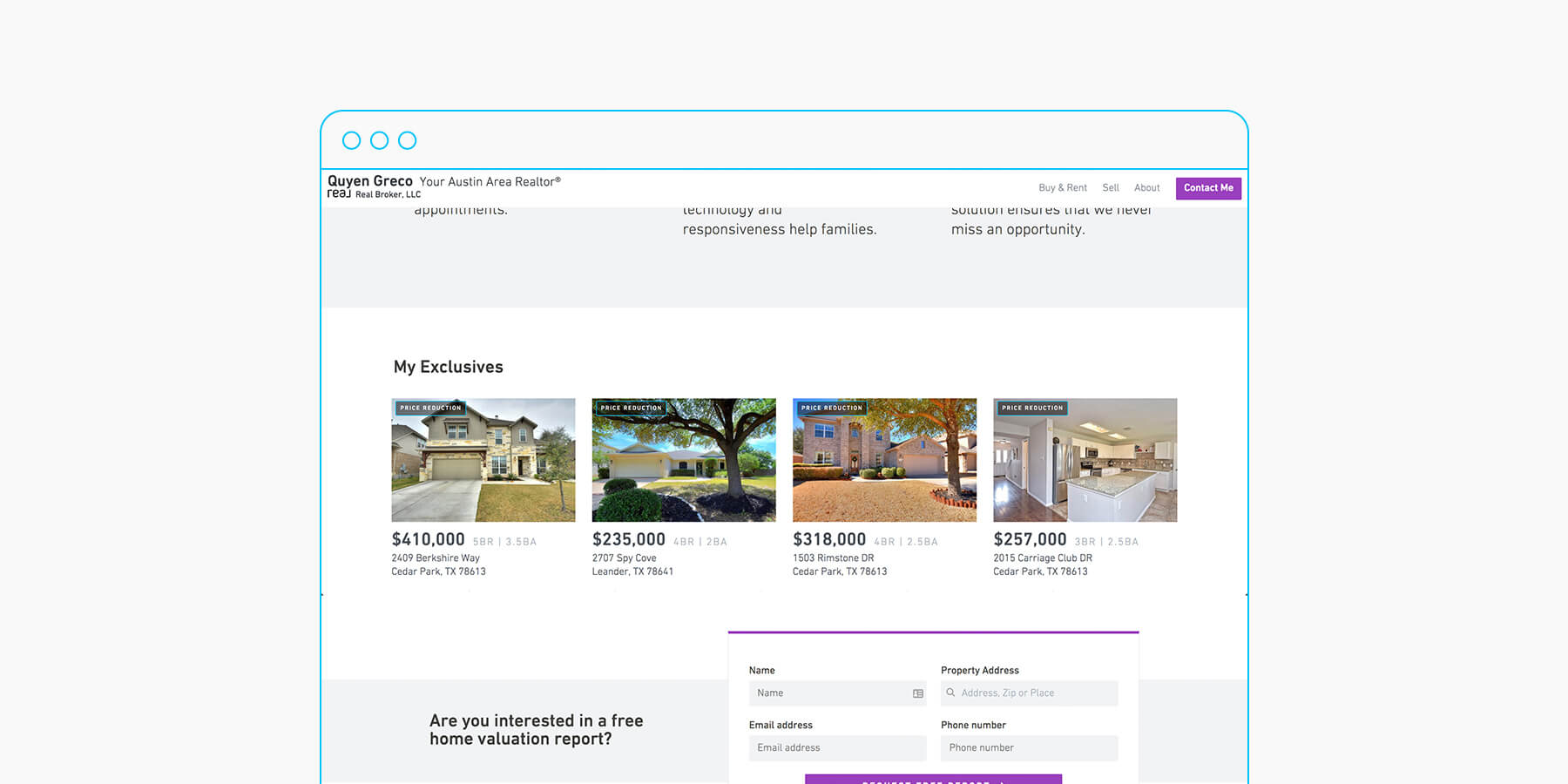Viewport: 1568px width, 784px height.
Task: Focus the Phone number input field
Action: (1029, 748)
